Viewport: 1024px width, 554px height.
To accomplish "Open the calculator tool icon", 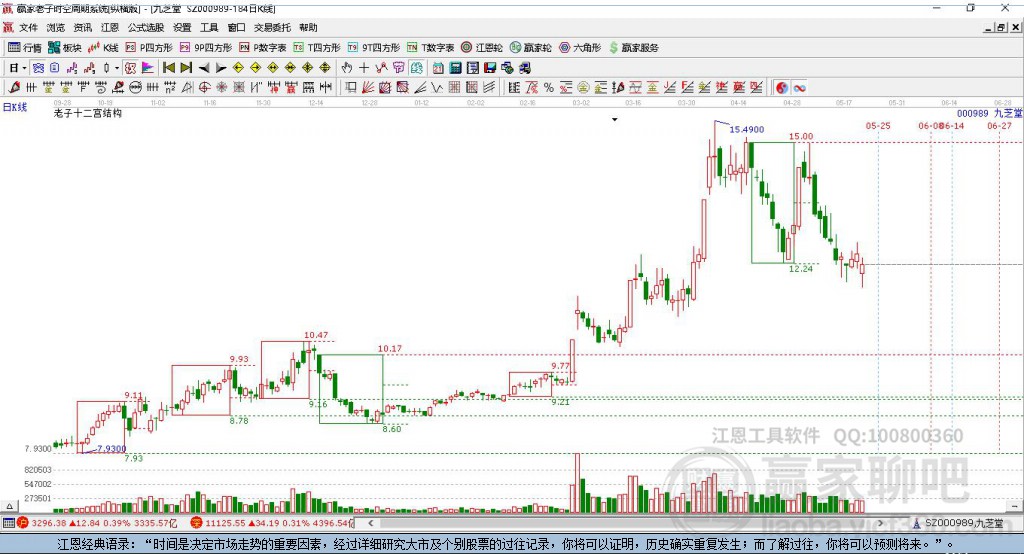I will 455,67.
